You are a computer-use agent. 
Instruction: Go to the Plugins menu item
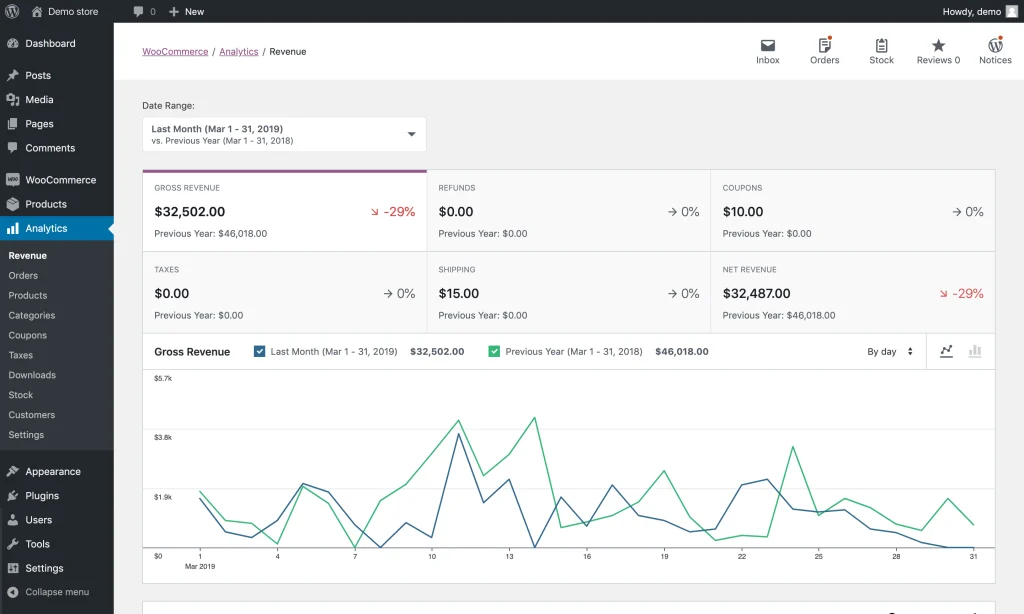coord(42,496)
